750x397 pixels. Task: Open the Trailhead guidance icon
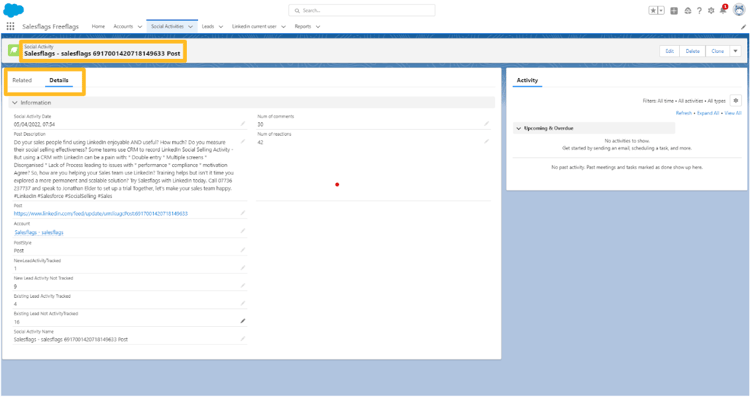[x=688, y=11]
